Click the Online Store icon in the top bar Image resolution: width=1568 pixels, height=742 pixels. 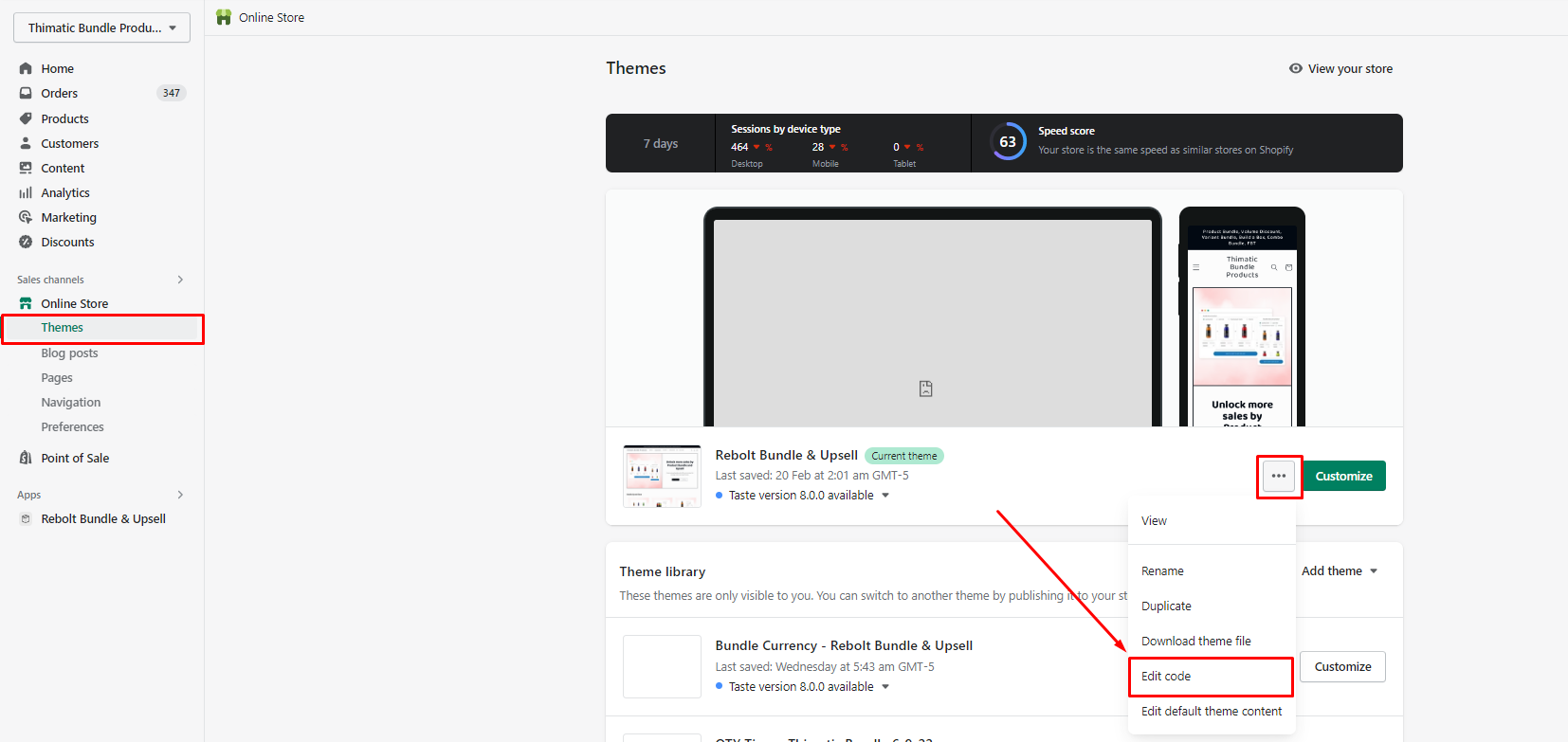224,17
